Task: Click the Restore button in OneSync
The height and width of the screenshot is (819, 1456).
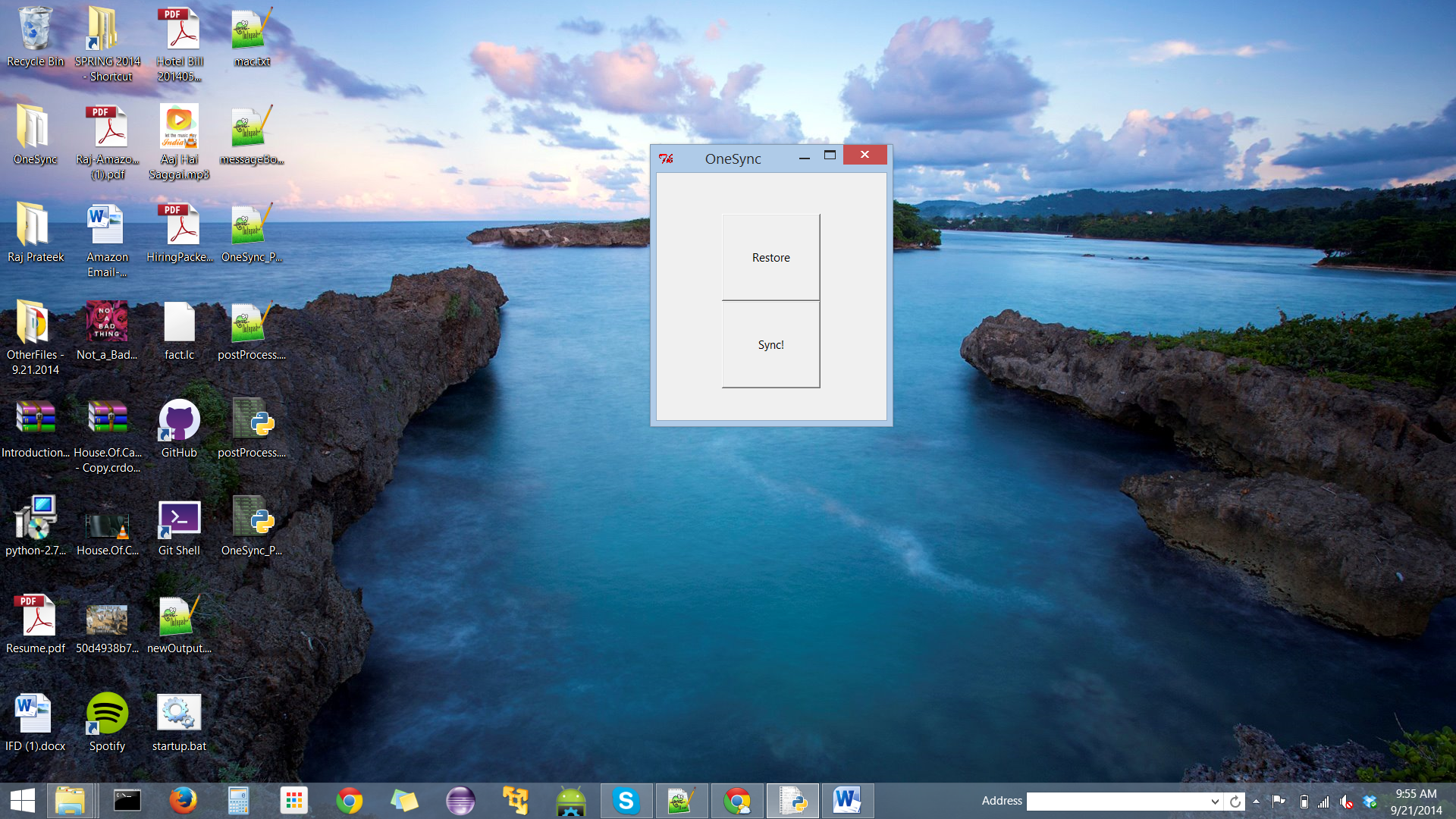Action: coord(770,257)
